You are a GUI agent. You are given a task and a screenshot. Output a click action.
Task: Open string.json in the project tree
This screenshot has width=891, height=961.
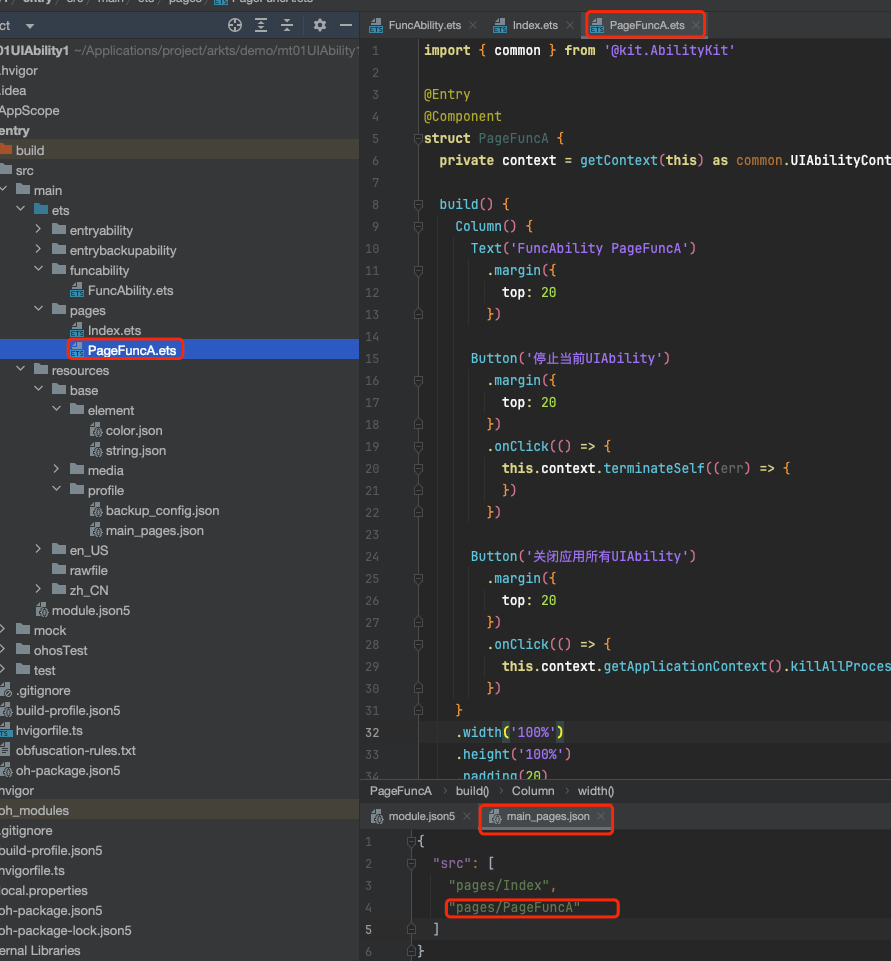click(x=135, y=450)
